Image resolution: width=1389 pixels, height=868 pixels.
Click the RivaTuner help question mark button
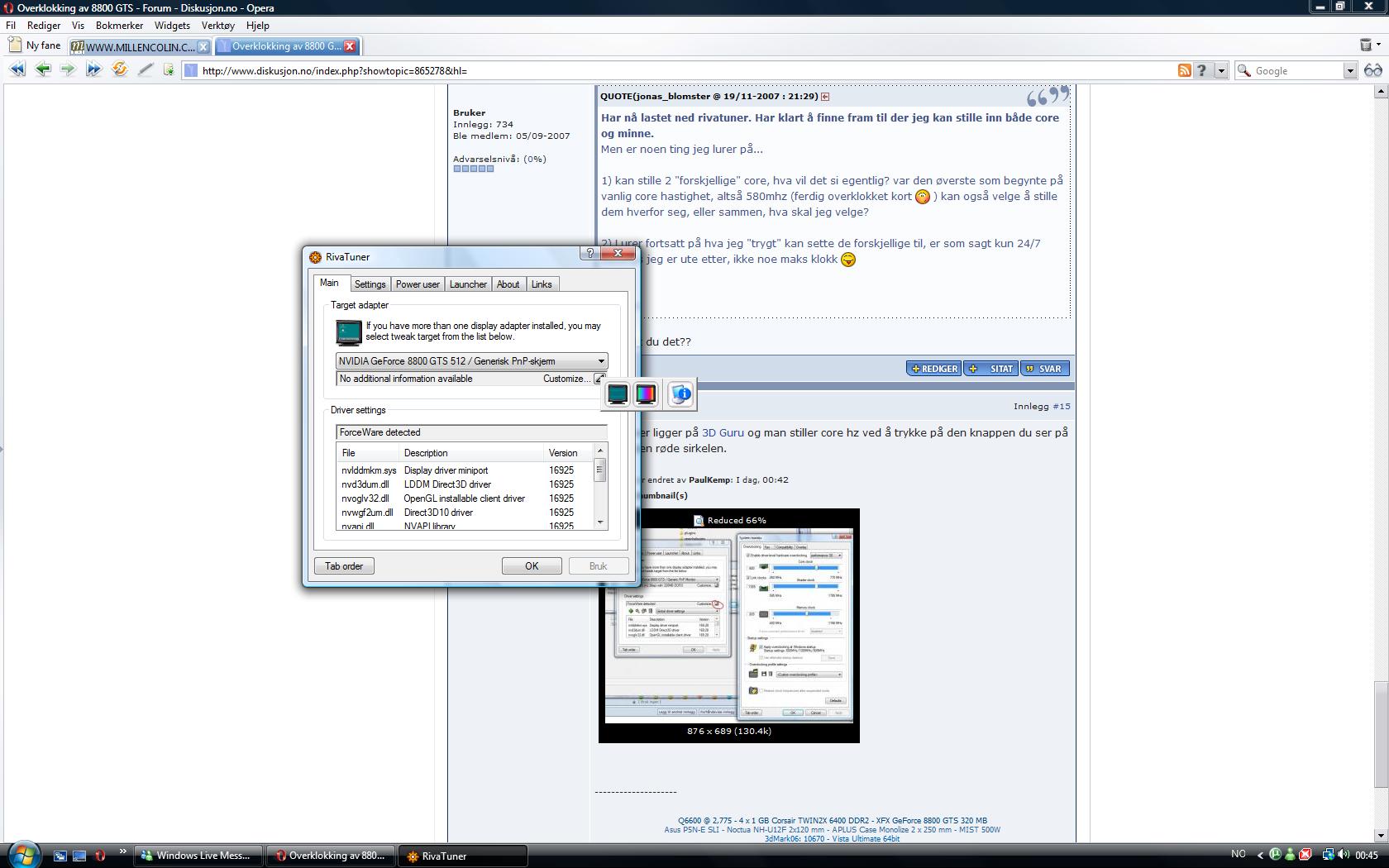pyautogui.click(x=589, y=254)
